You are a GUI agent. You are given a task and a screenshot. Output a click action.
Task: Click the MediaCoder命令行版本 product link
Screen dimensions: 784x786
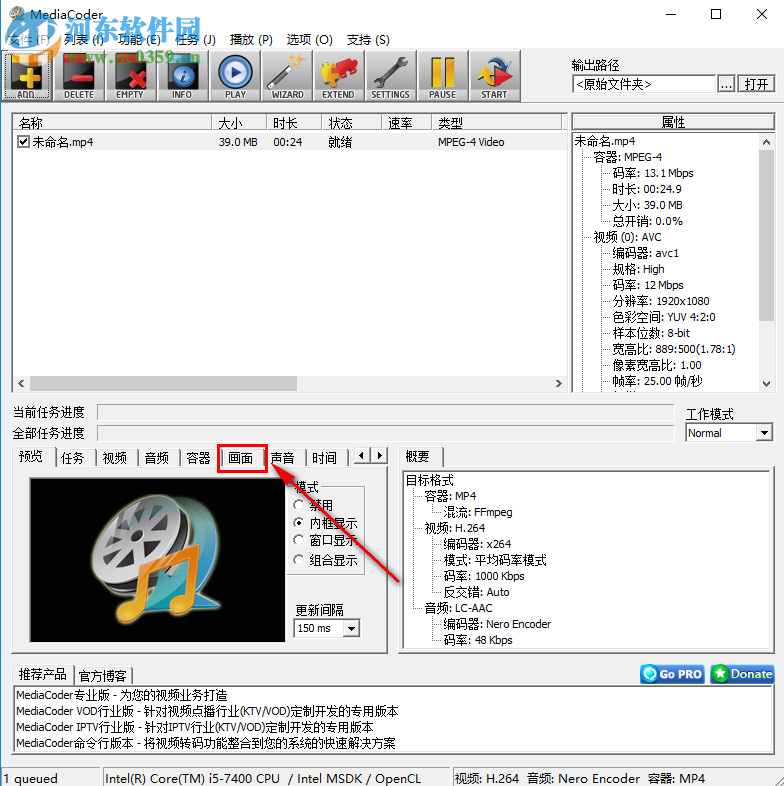pyautogui.click(x=206, y=743)
